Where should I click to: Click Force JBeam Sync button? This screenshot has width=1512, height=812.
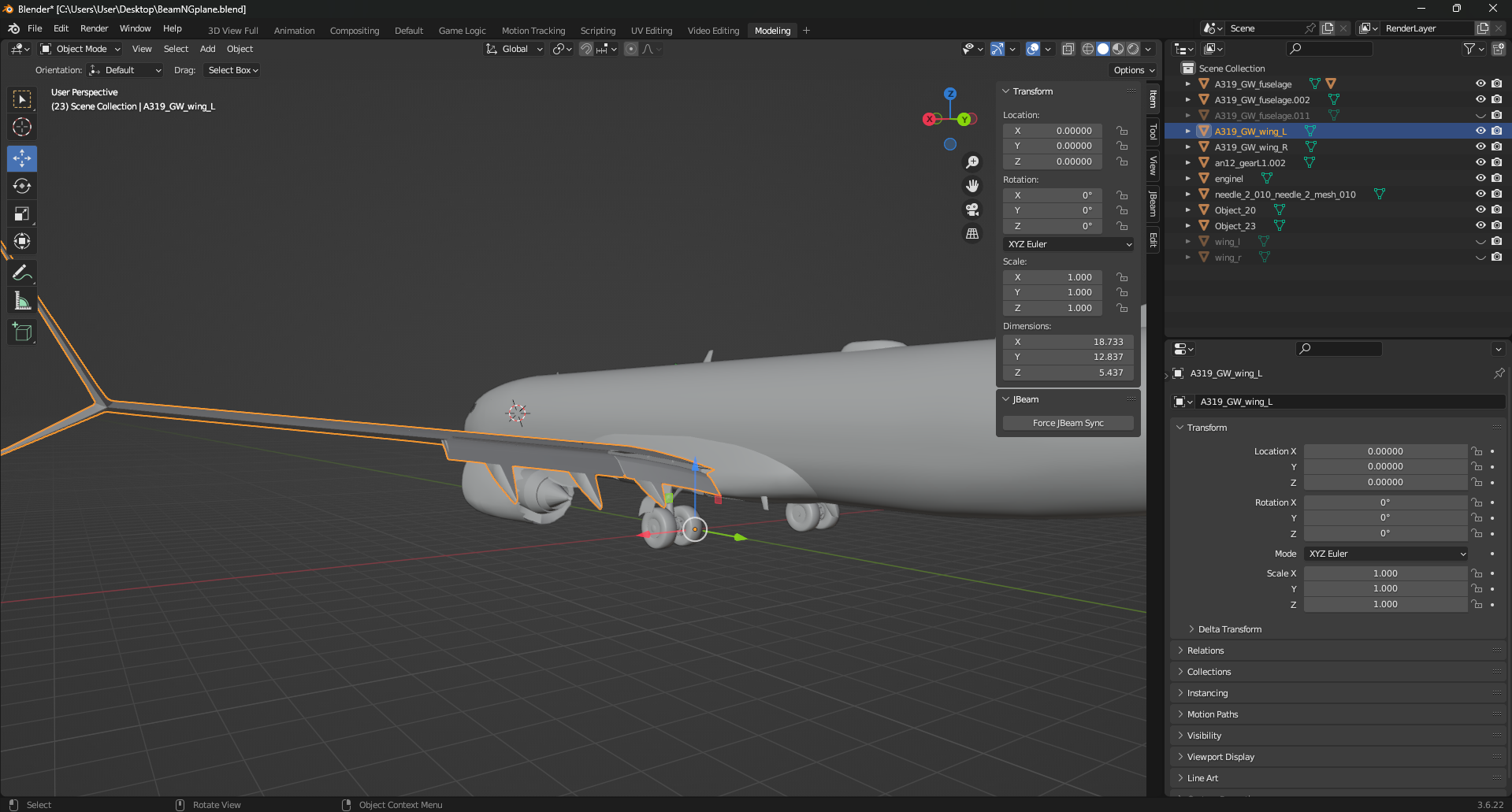[x=1068, y=423]
